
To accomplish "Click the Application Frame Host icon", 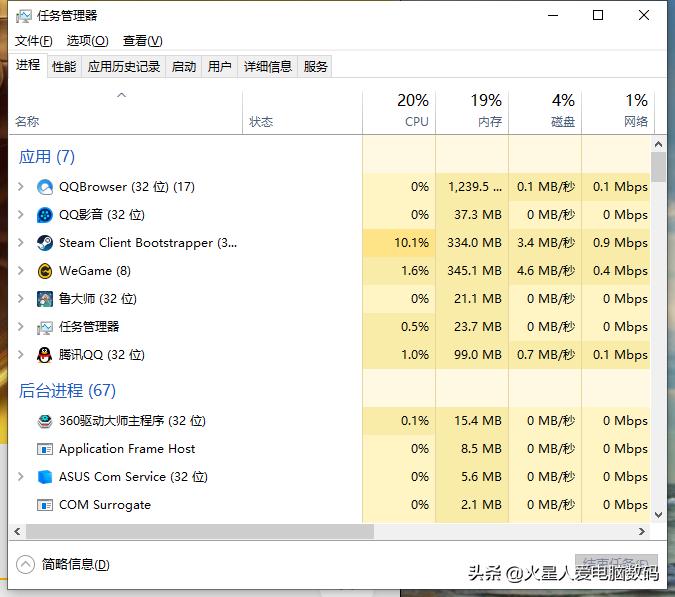I will 45,449.
